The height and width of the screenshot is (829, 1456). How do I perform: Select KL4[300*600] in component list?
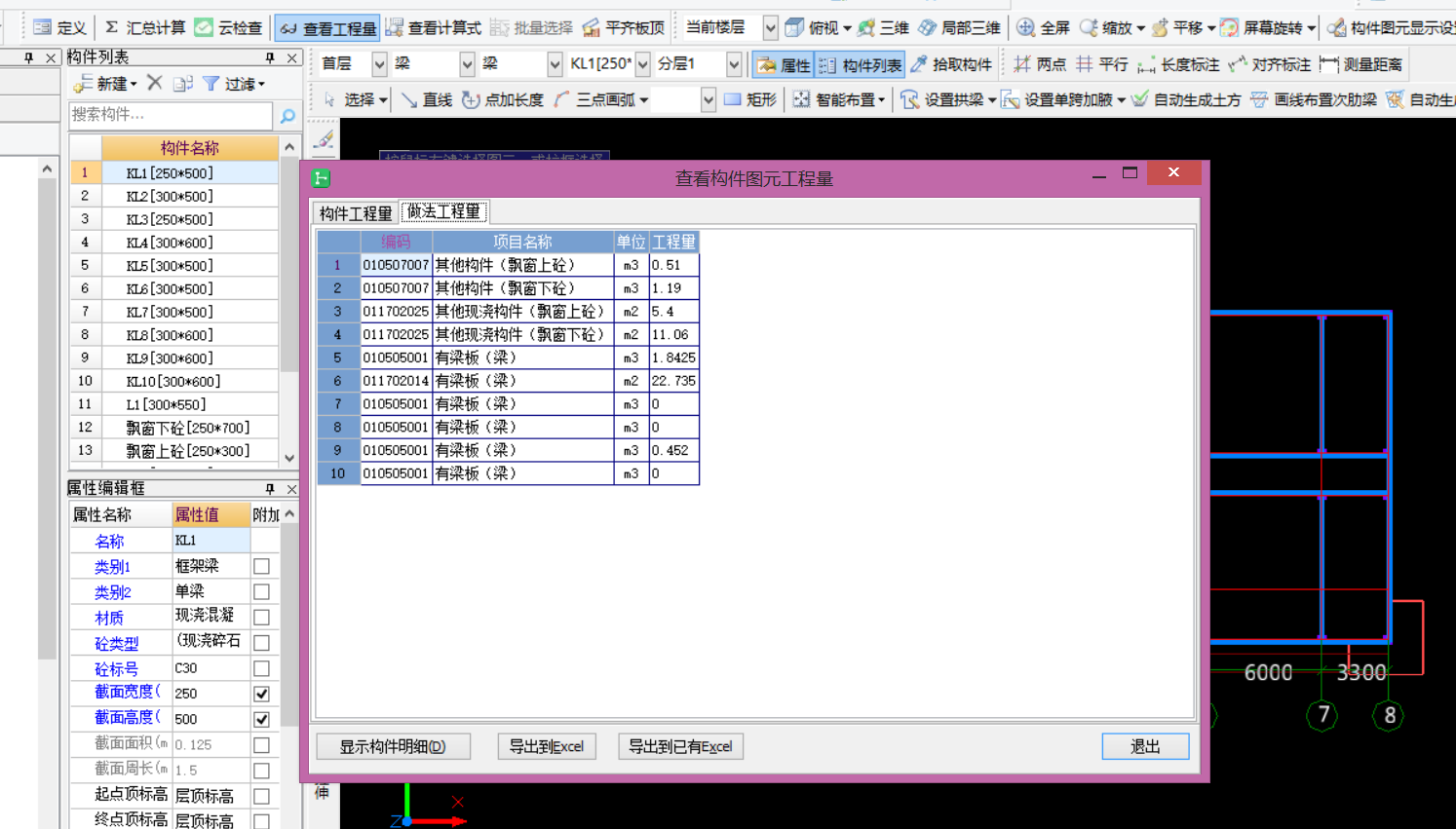[x=173, y=243]
